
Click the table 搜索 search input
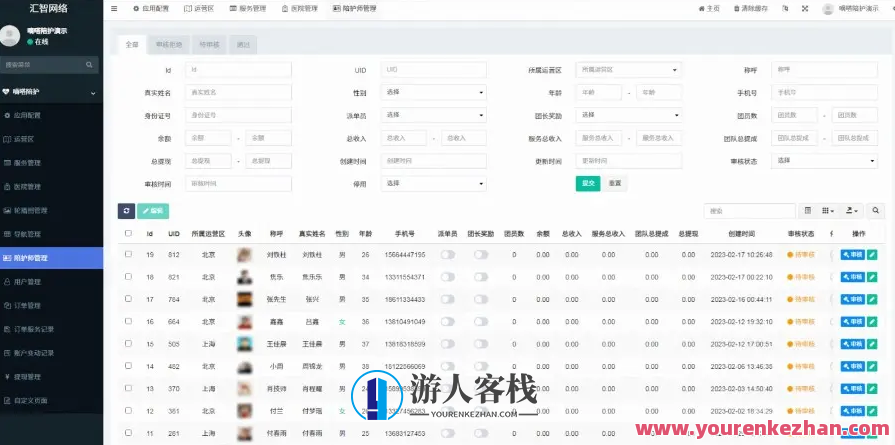[x=749, y=211]
